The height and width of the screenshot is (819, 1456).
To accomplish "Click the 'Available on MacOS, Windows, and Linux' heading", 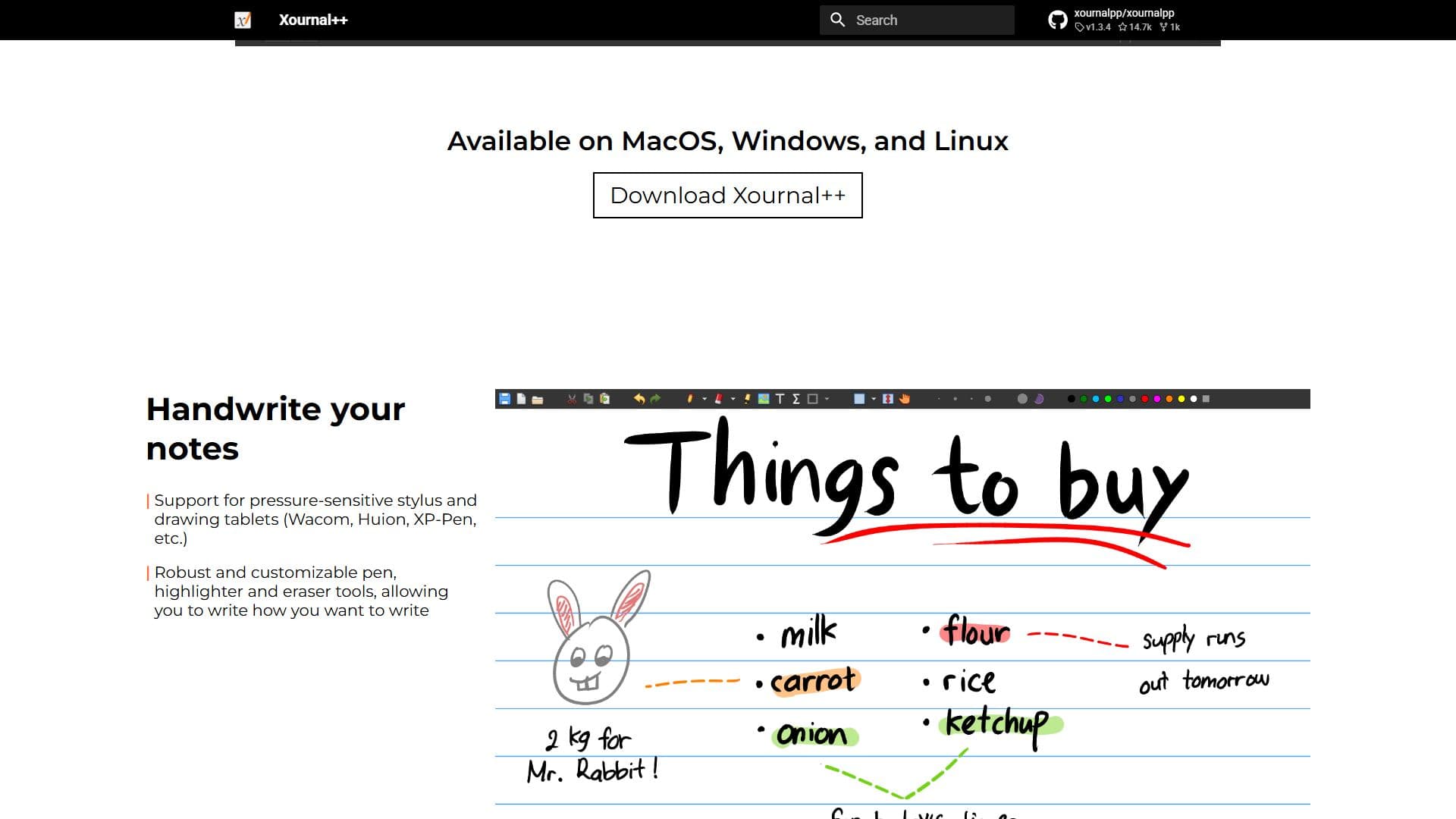I will pyautogui.click(x=727, y=141).
